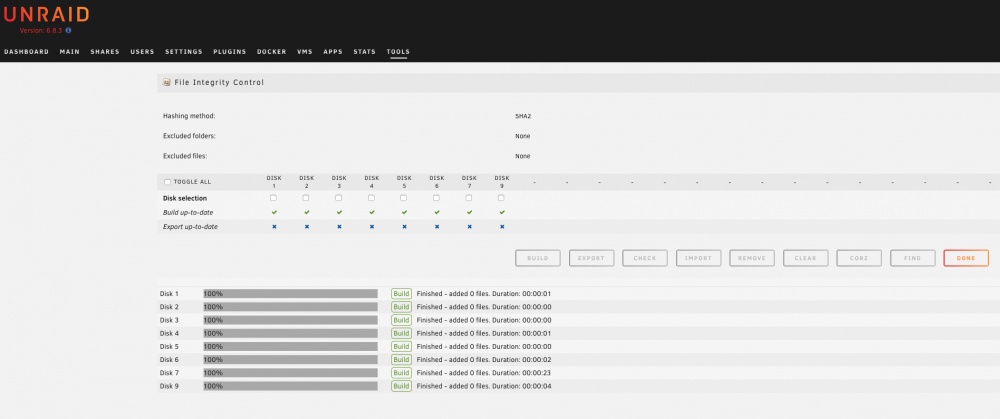This screenshot has height=419, width=1000.
Task: Click Disk 1 progress bar at 100%
Action: 290,294
